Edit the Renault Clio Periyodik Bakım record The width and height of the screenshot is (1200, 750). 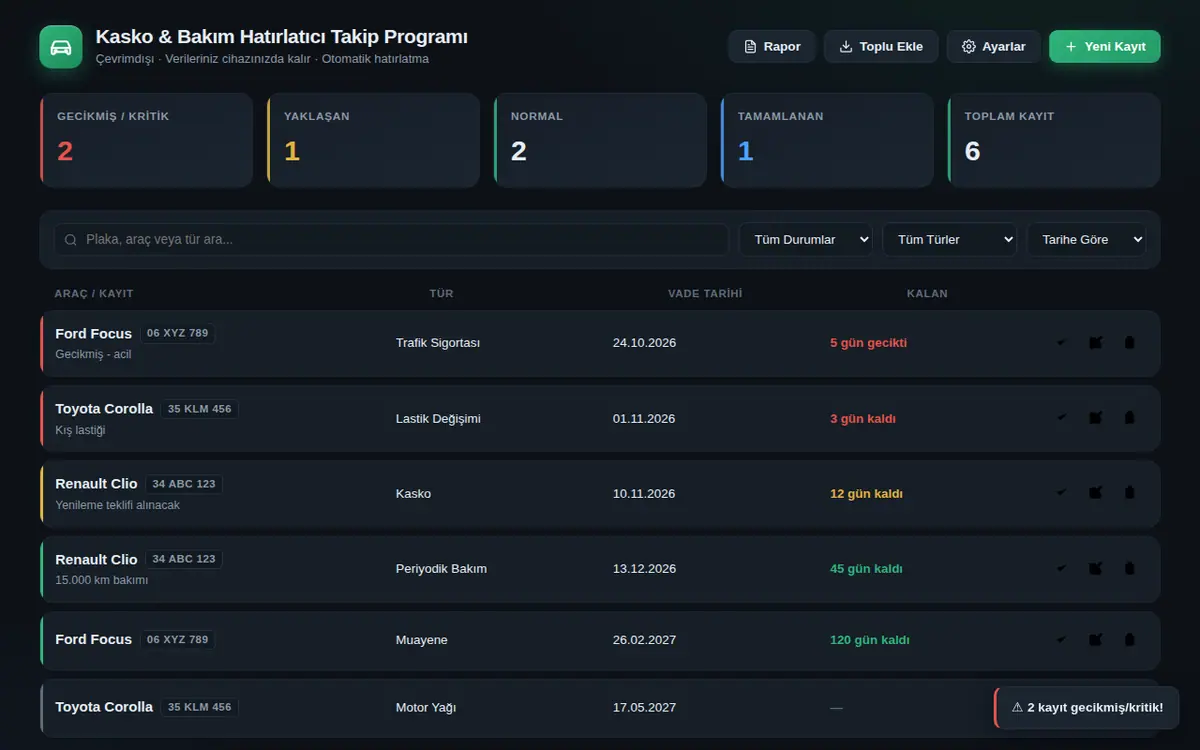point(1096,569)
